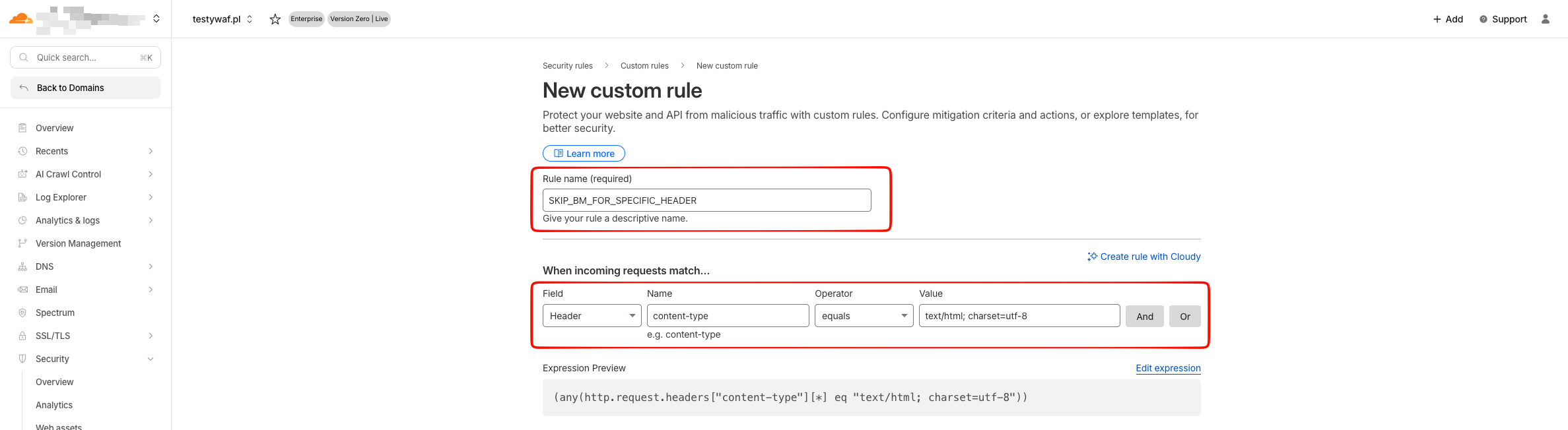The height and width of the screenshot is (430, 1568).
Task: Expand the Recents submenu chevron
Action: 151,151
